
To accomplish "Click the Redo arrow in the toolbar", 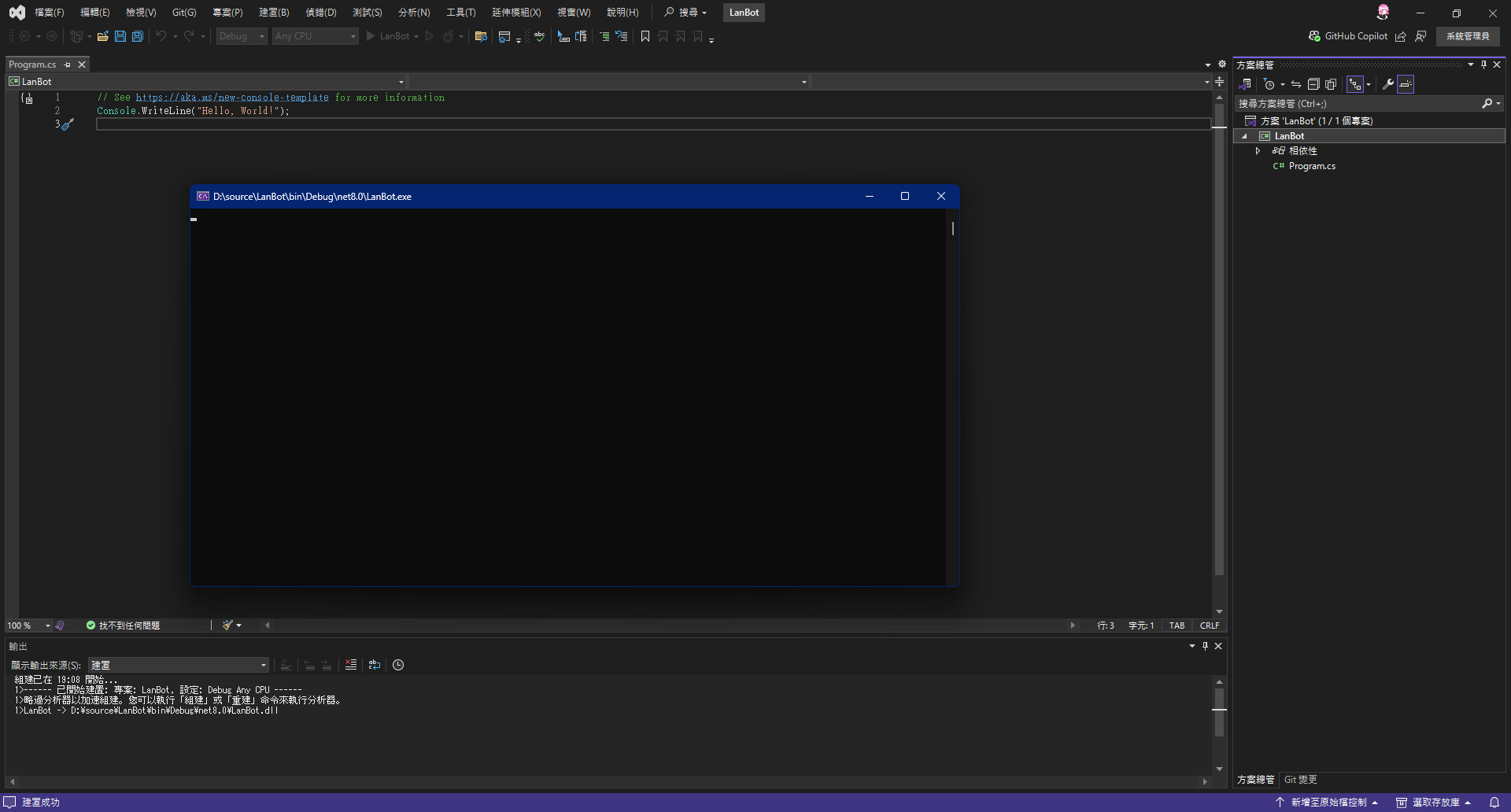I will [189, 36].
